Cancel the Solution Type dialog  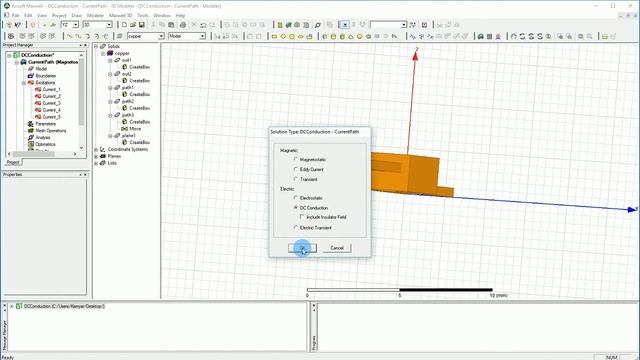tap(337, 248)
